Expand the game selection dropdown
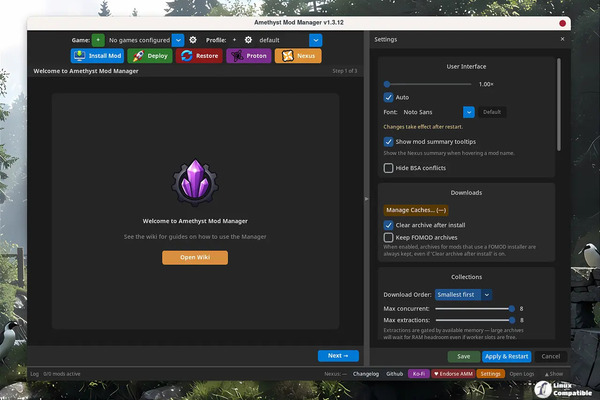 click(178, 40)
